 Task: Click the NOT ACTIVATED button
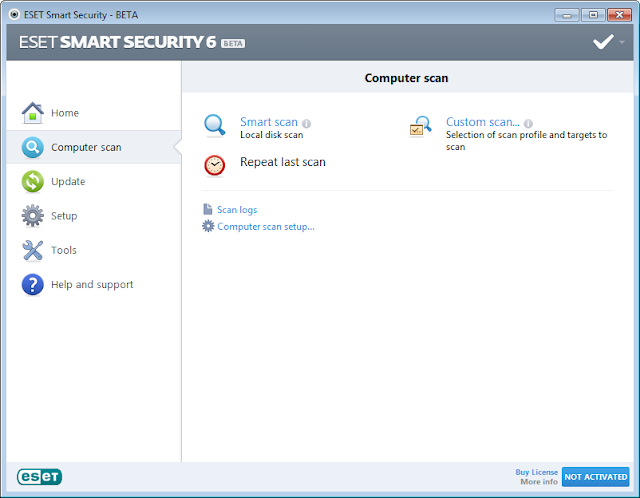click(596, 477)
